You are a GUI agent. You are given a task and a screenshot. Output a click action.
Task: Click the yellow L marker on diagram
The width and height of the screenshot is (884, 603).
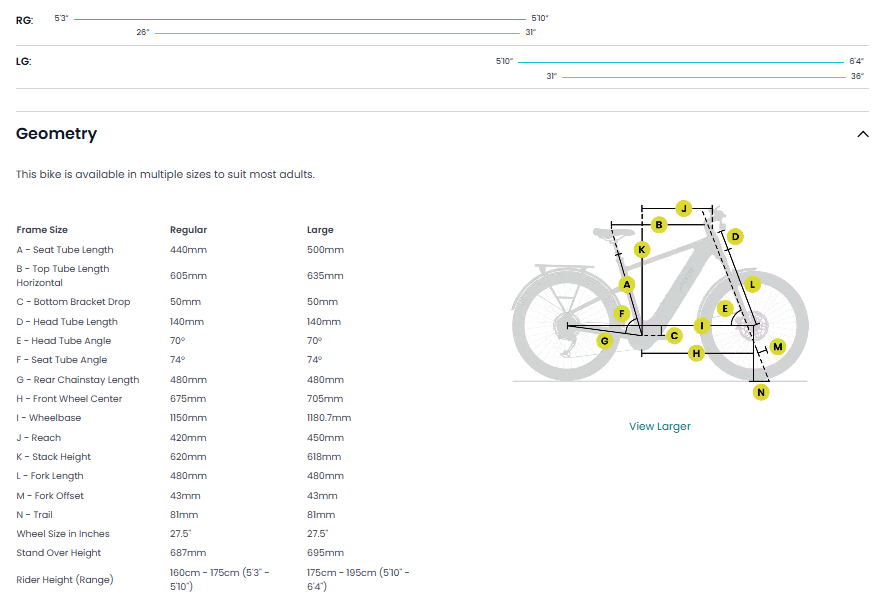(x=752, y=285)
